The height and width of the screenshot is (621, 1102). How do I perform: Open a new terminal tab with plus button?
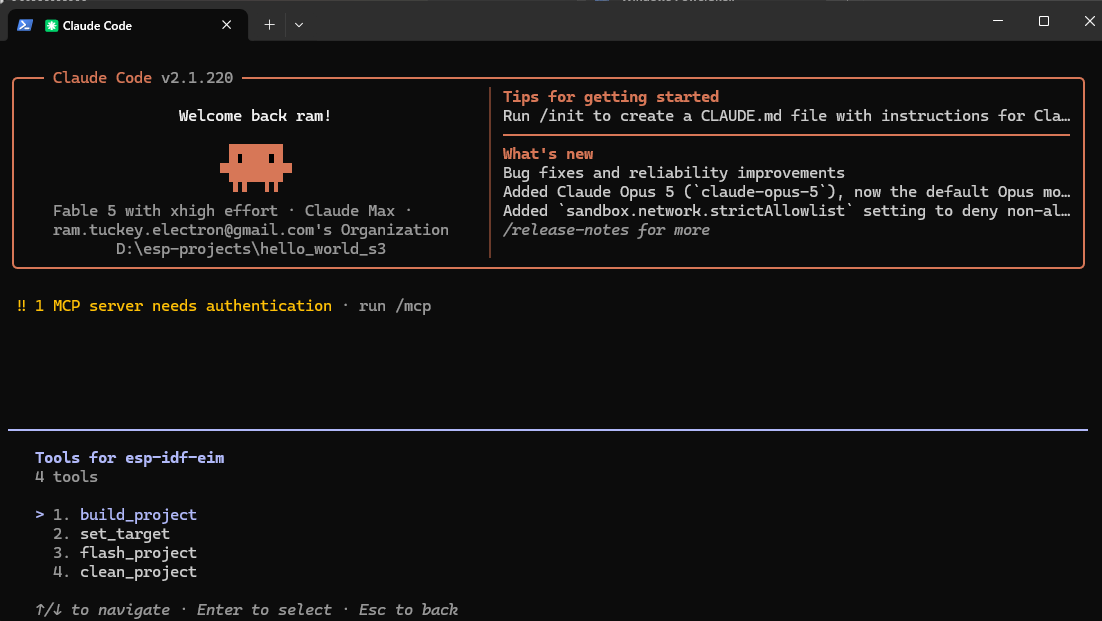269,25
